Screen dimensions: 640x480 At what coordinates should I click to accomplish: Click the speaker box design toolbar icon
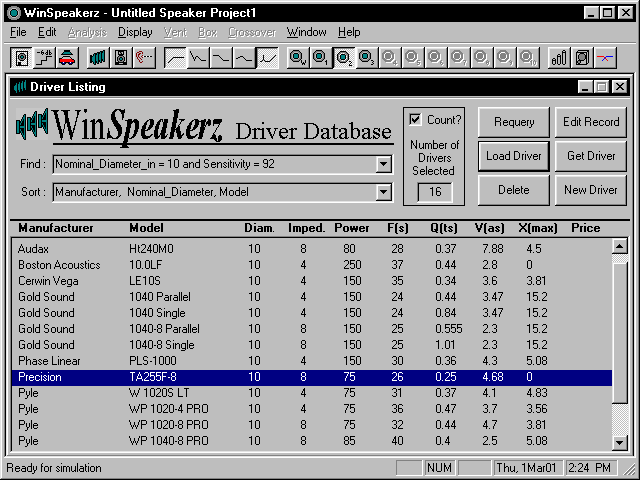[21, 58]
